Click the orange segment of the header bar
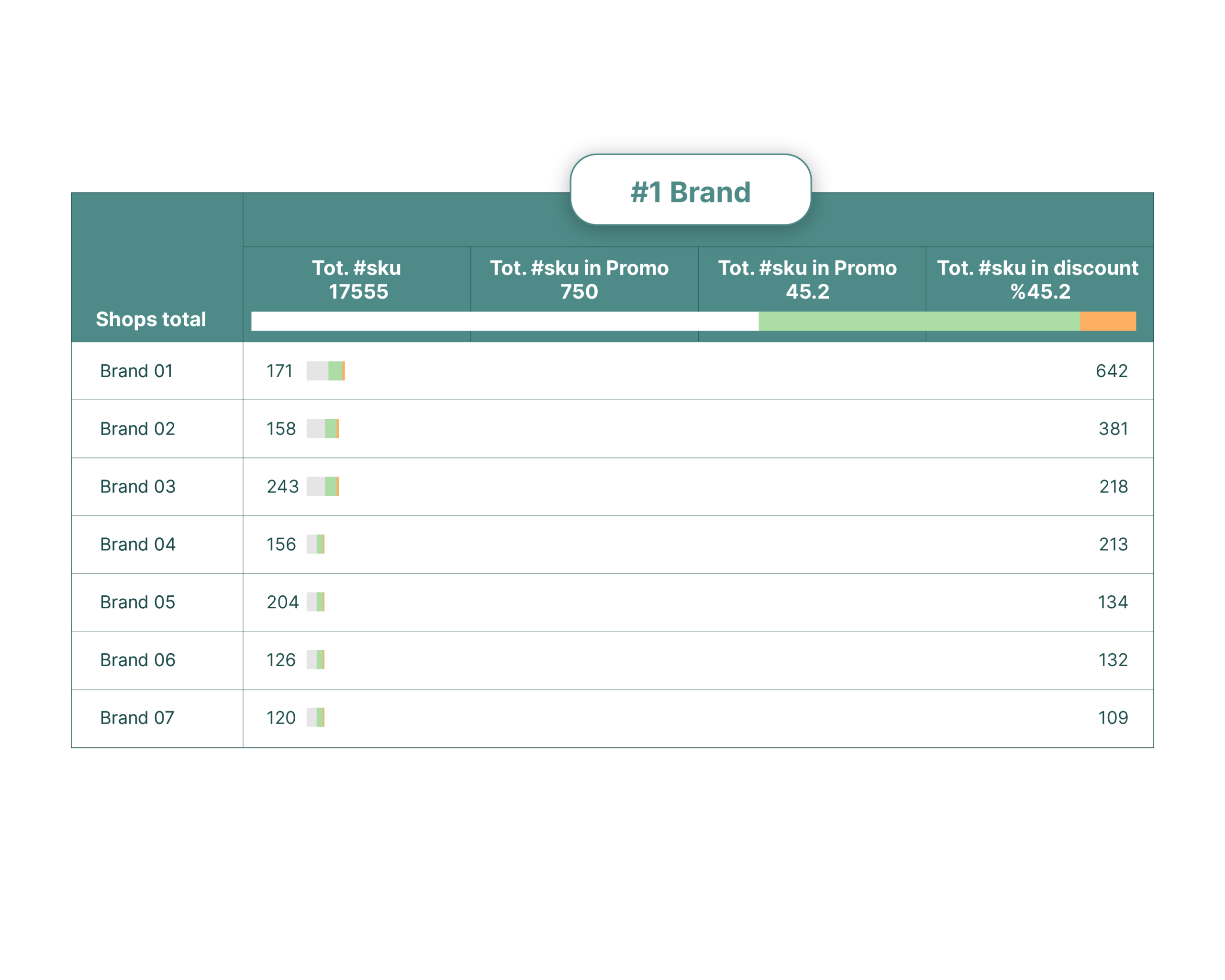 1107,321
